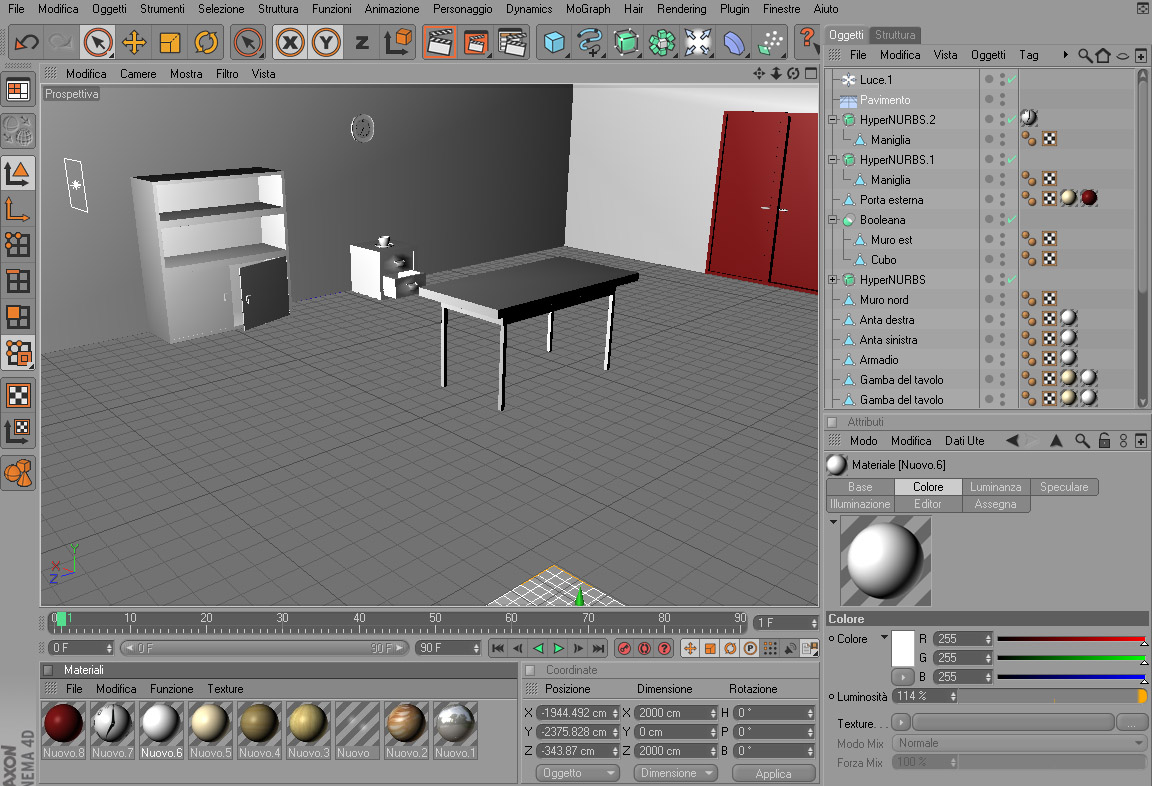The image size is (1152, 786).
Task: Click the white Colore swatch
Action: (902, 648)
